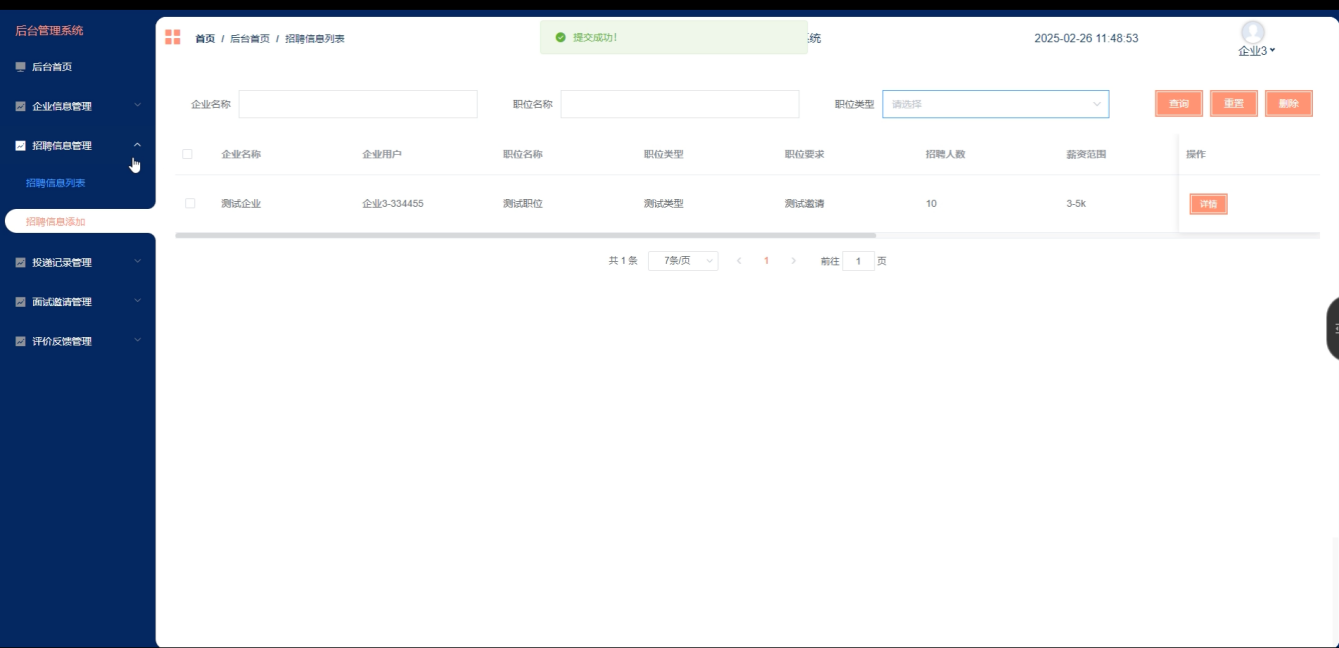The height and width of the screenshot is (648, 1339).
Task: Click the 招聘信息列表 breadcrumb text
Action: tap(315, 39)
